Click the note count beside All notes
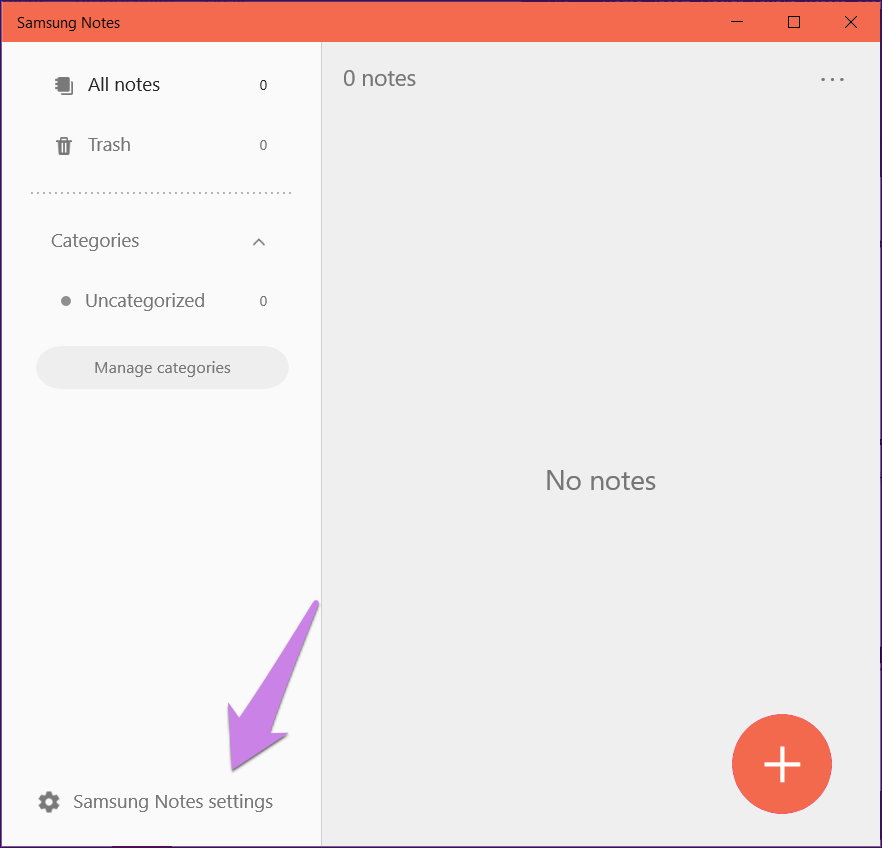Screen dimensions: 882x848 pos(262,85)
